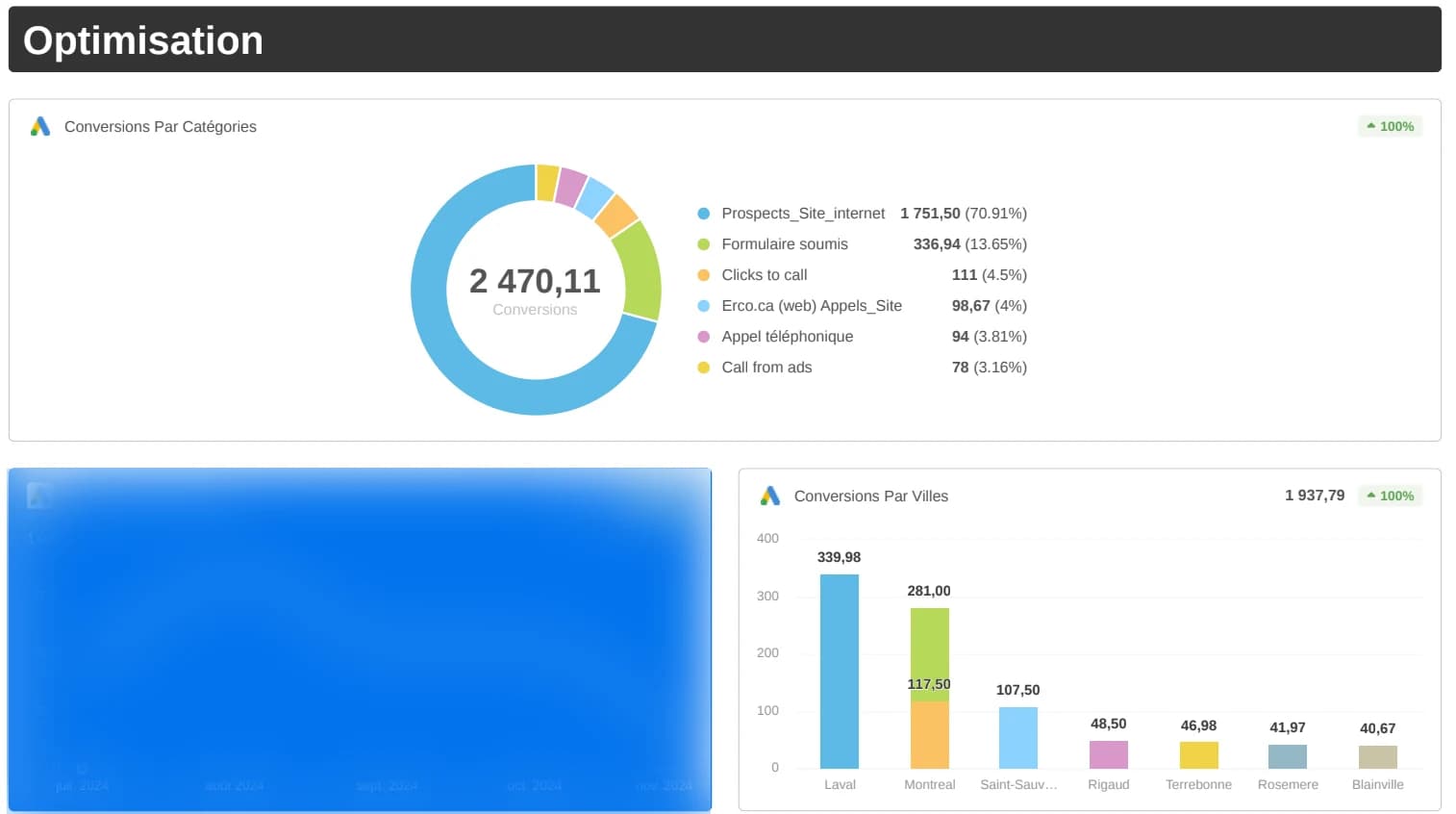Click the Conversions Par Villes title
Screen dimensions: 1456x814
click(871, 496)
